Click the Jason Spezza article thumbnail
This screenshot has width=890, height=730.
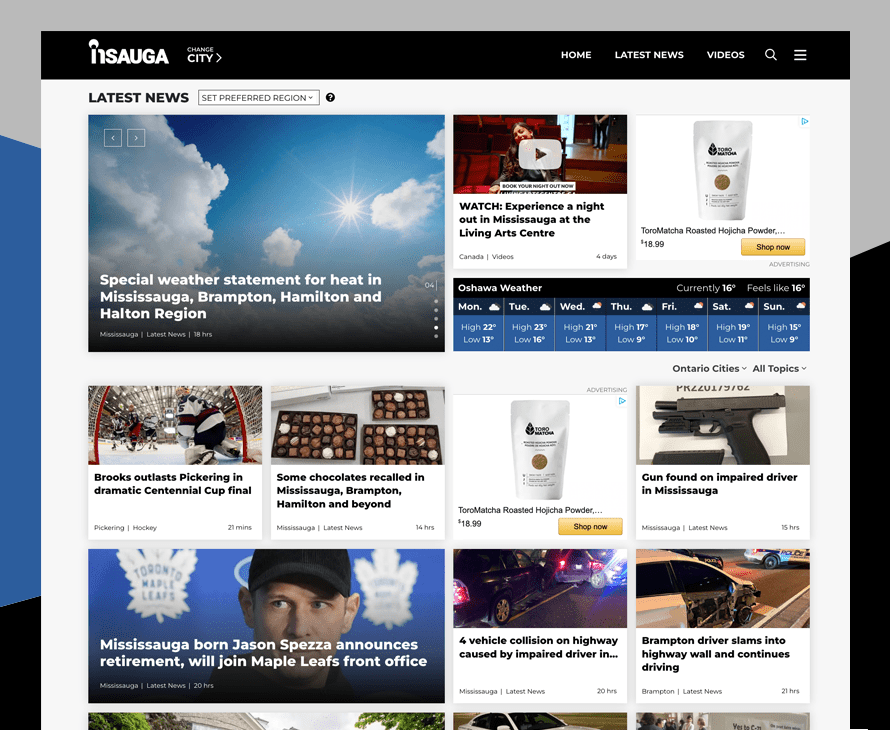pyautogui.click(x=266, y=600)
